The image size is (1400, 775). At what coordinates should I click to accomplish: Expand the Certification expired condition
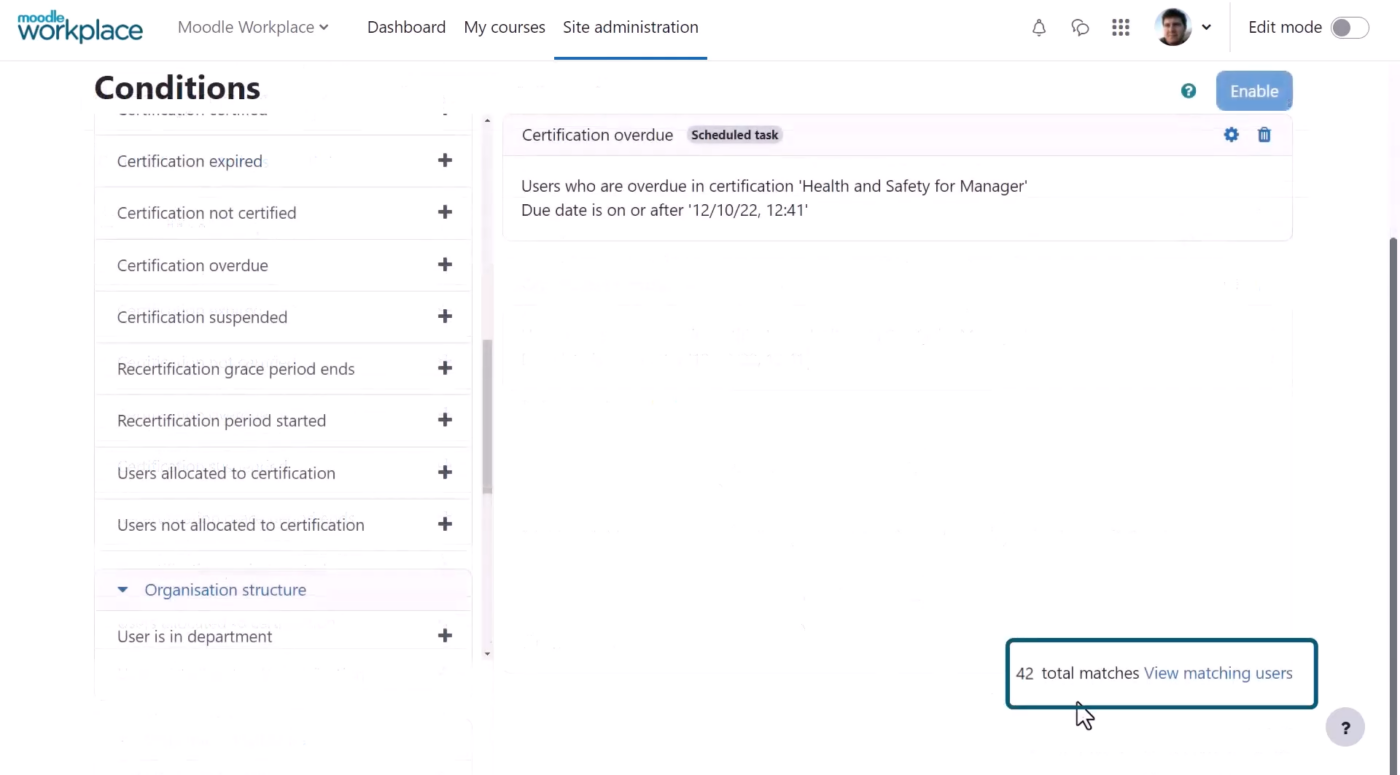[445, 160]
